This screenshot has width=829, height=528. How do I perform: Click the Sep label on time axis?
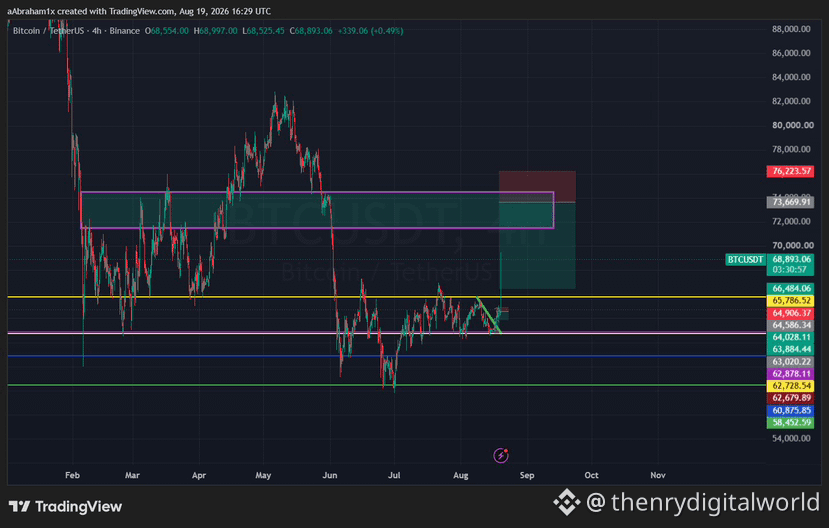527,475
